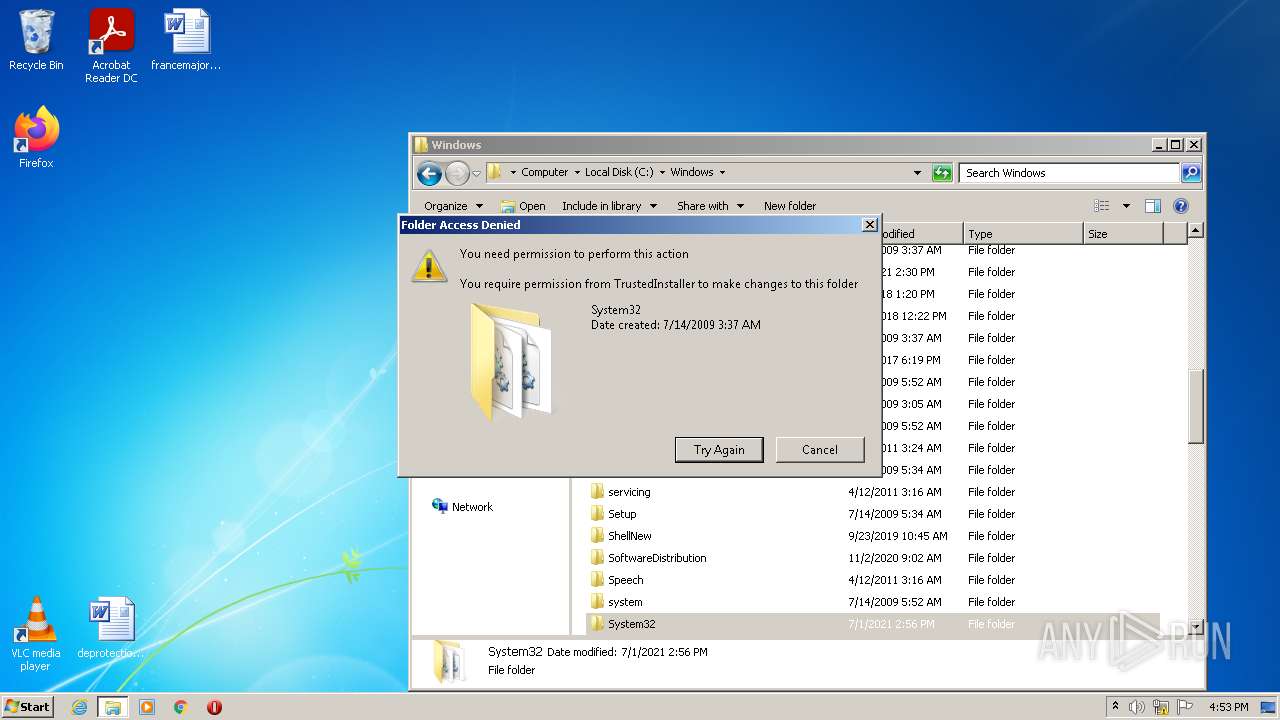This screenshot has height=720, width=1280.
Task: Open Internet Explorer from the taskbar
Action: pos(79,707)
